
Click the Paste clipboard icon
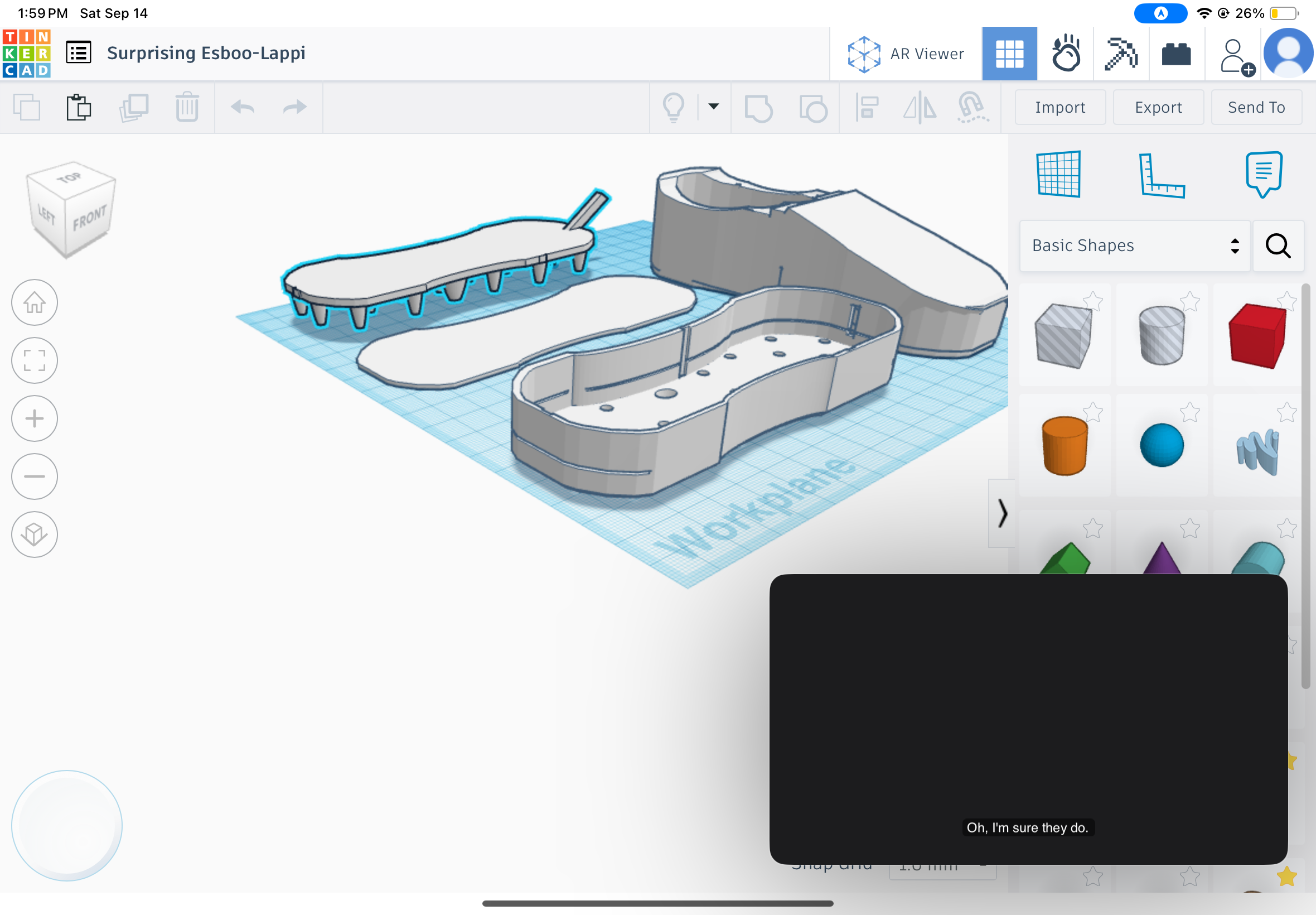coord(79,107)
